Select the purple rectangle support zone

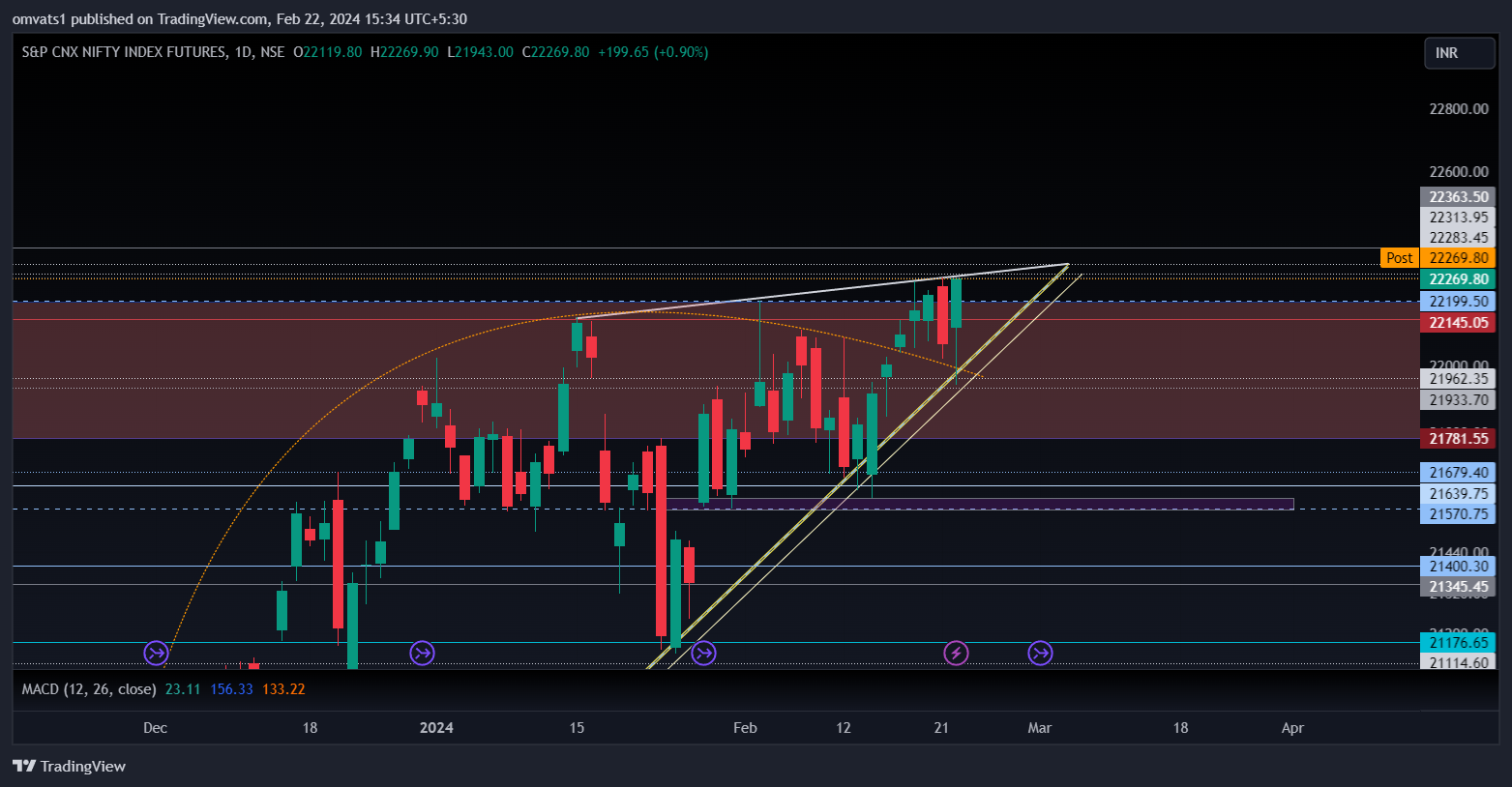[x=980, y=504]
